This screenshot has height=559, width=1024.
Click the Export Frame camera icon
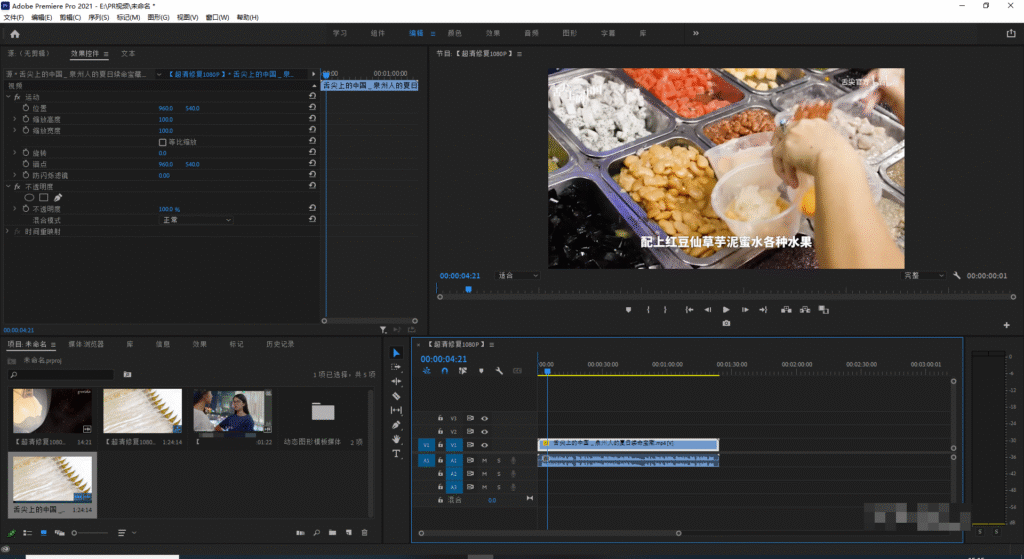pyautogui.click(x=726, y=323)
